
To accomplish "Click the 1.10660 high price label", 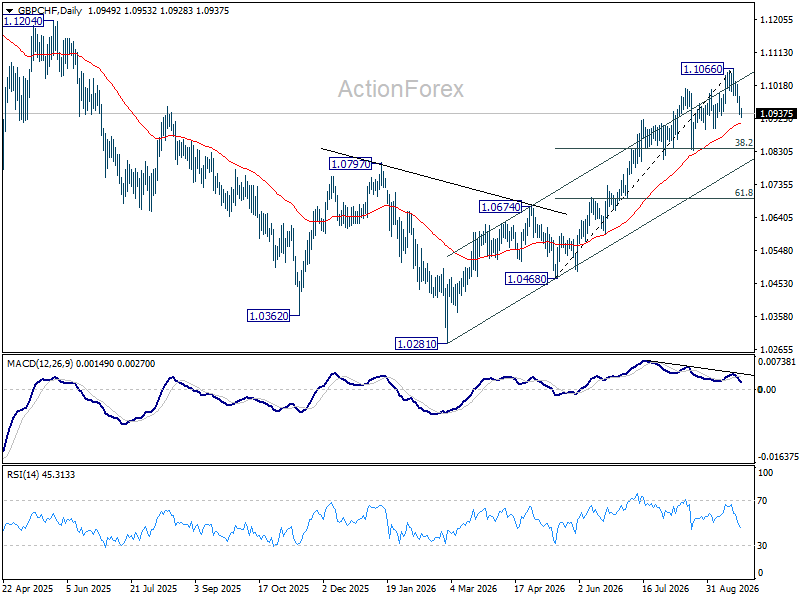I will pyautogui.click(x=703, y=69).
